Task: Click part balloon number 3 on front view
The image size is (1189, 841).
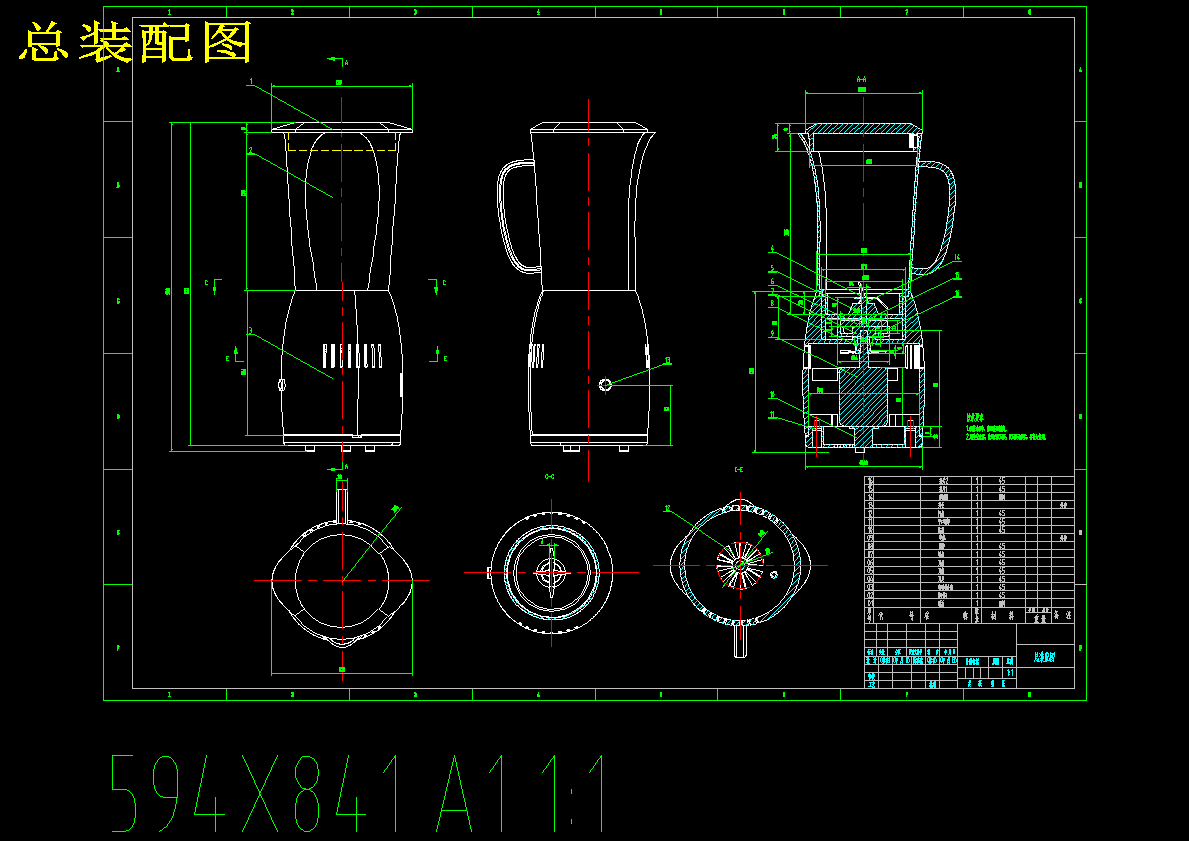Action: click(251, 331)
